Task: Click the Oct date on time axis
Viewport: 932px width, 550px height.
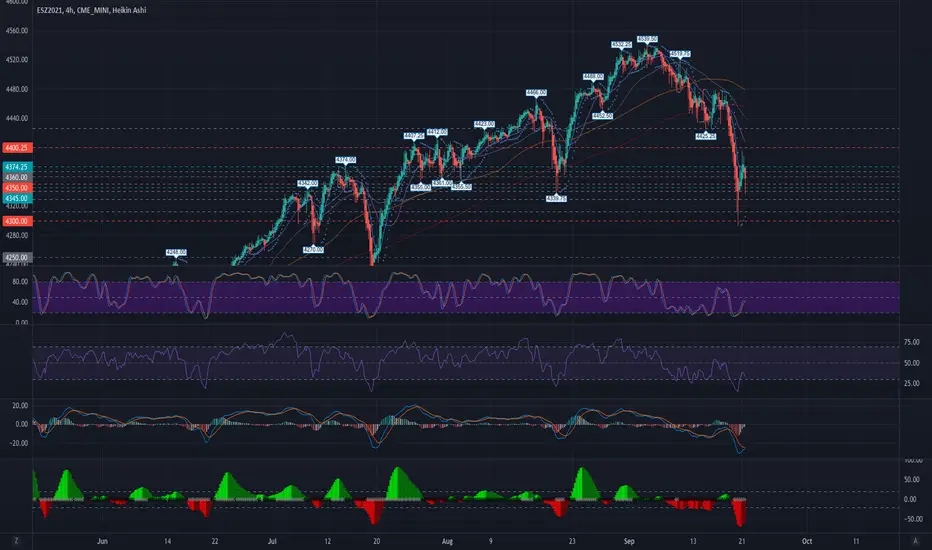Action: click(807, 541)
